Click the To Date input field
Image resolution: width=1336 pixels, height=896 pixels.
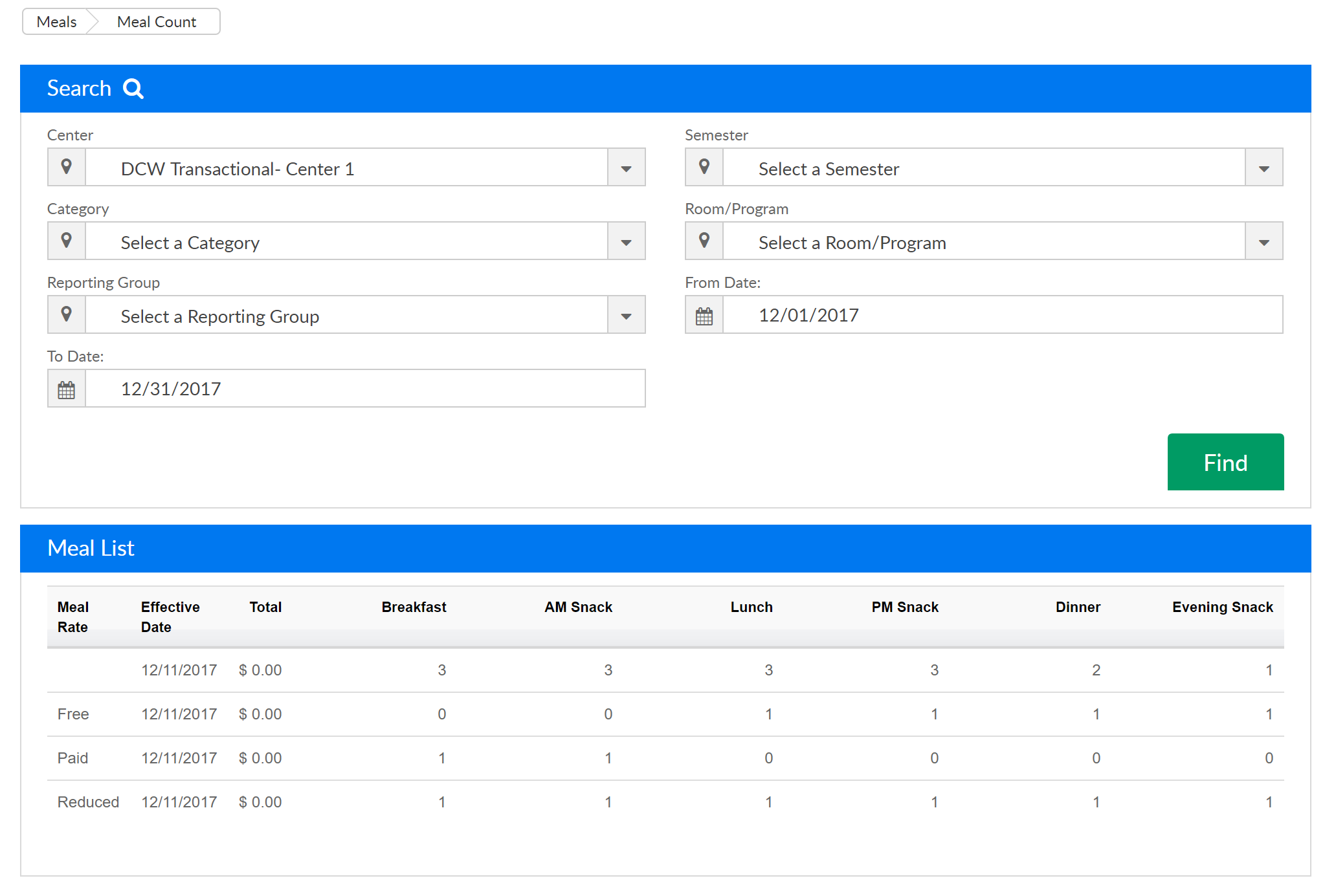(x=364, y=389)
